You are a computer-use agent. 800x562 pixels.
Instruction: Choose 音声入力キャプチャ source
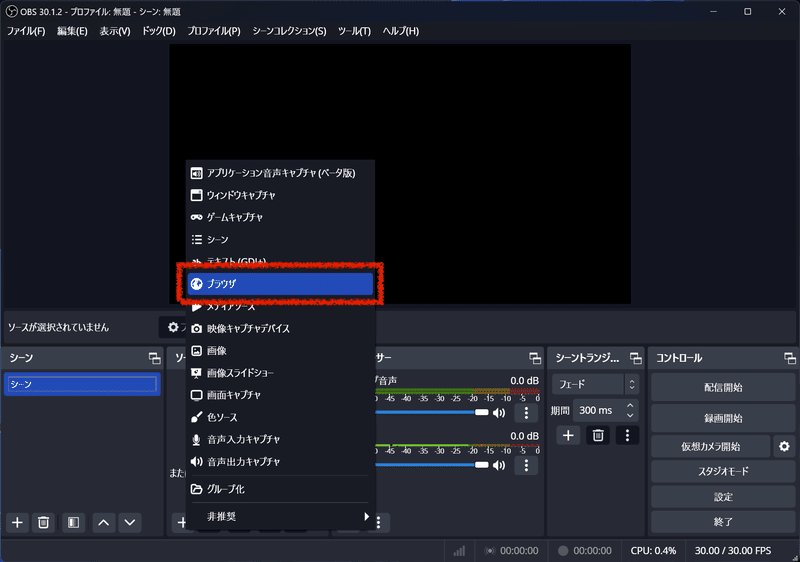coord(280,440)
